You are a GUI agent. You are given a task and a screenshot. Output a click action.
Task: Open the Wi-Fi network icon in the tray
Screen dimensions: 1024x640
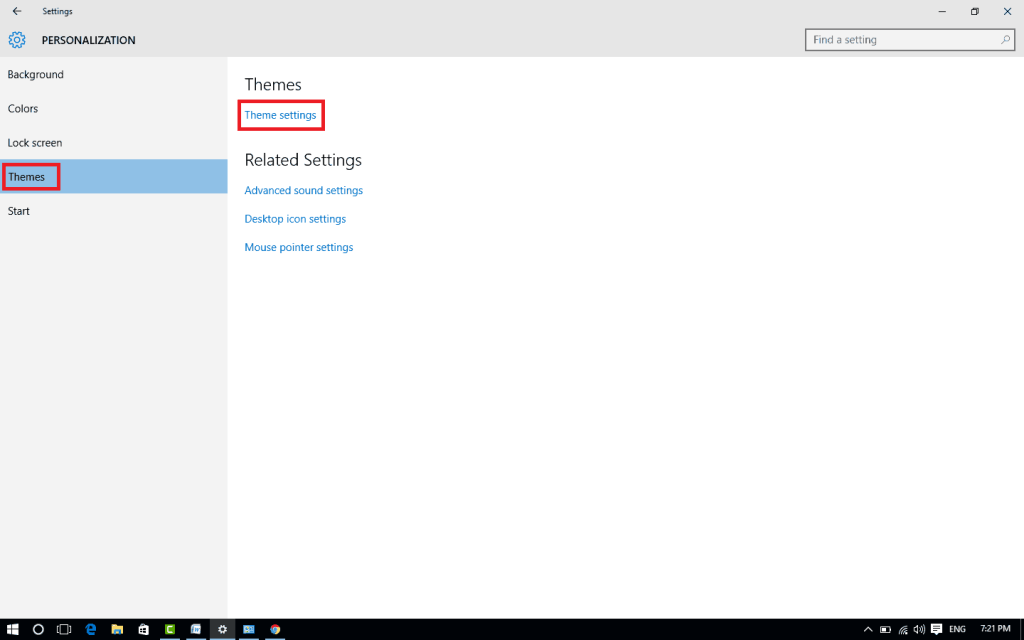pyautogui.click(x=903, y=629)
